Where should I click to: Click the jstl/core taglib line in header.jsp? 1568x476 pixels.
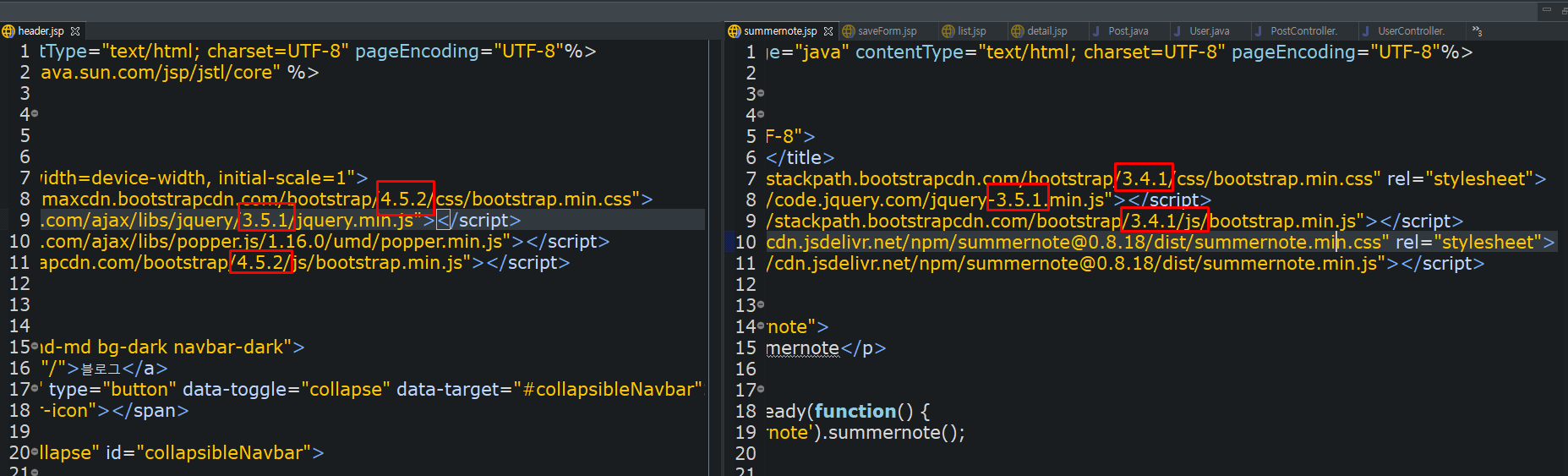tap(180, 73)
